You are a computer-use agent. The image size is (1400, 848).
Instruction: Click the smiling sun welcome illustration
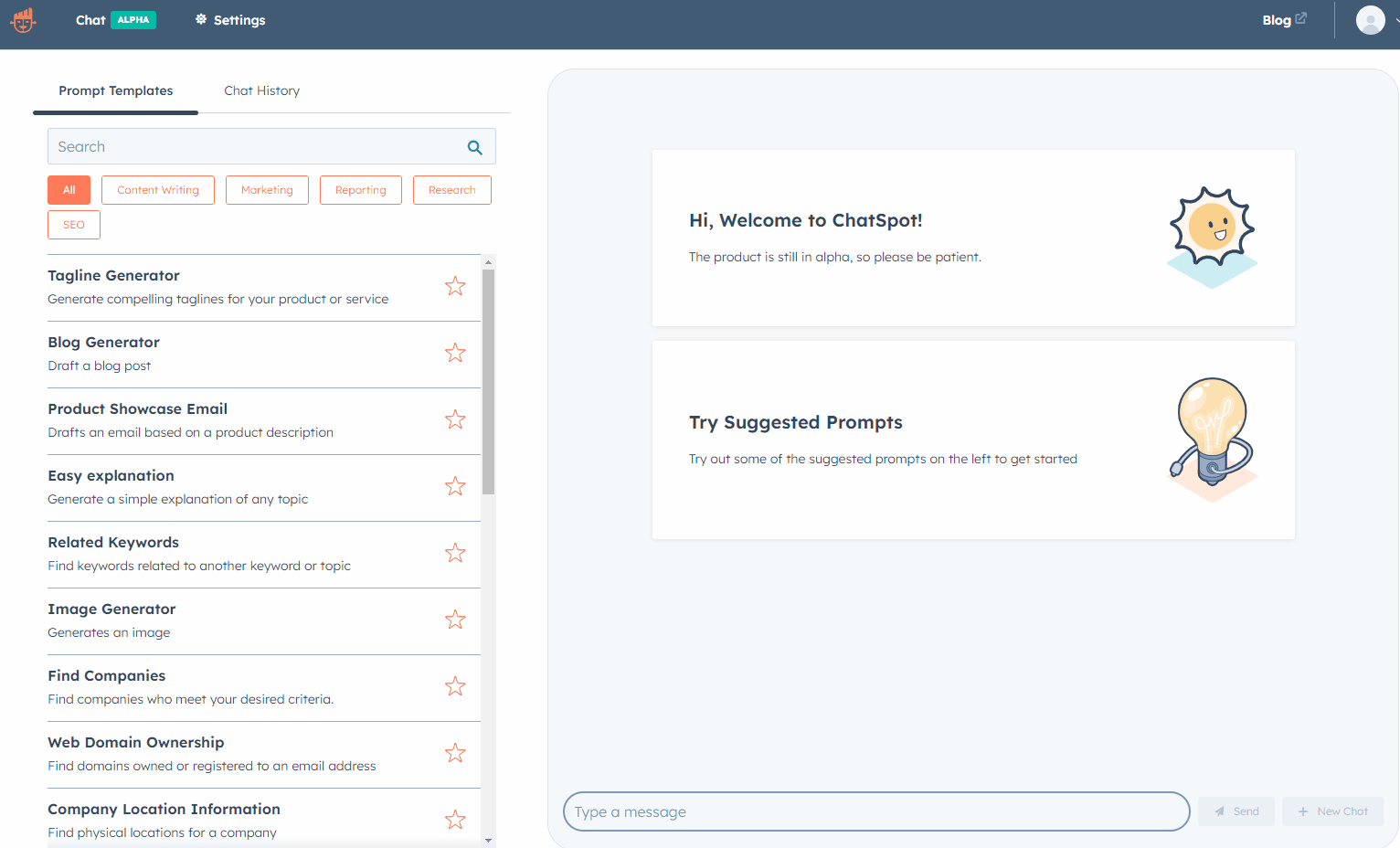tap(1213, 238)
